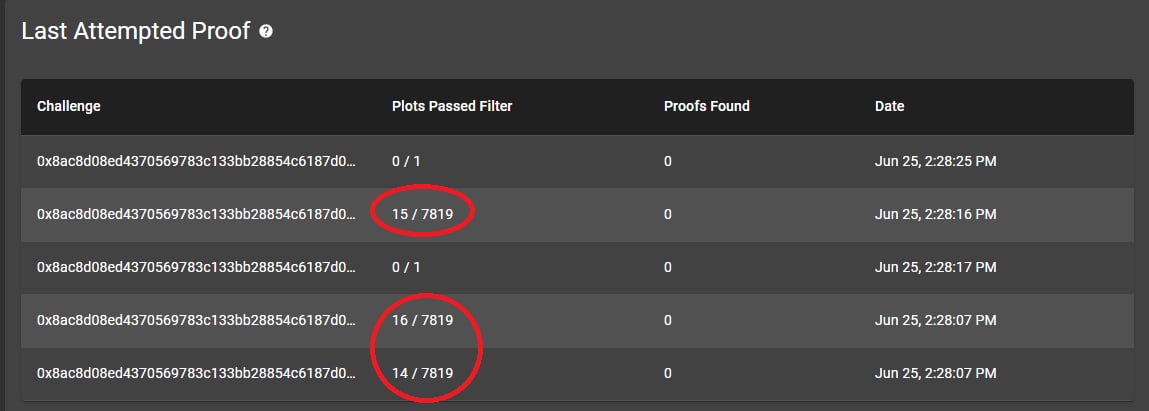
Task: Click challenge hash in the 16 / 7819 row
Action: (x=196, y=320)
